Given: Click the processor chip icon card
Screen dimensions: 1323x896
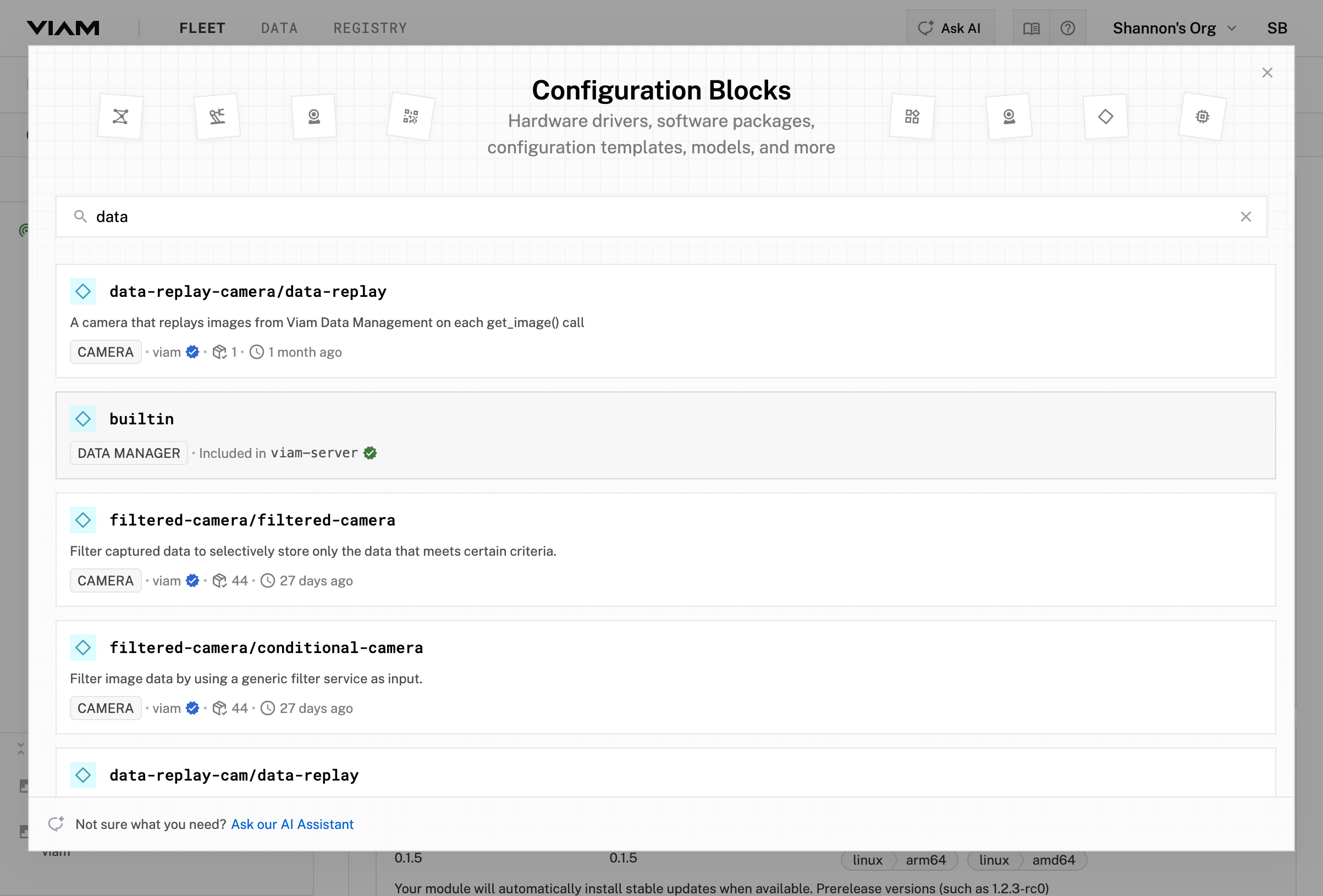Looking at the screenshot, I should point(1203,116).
